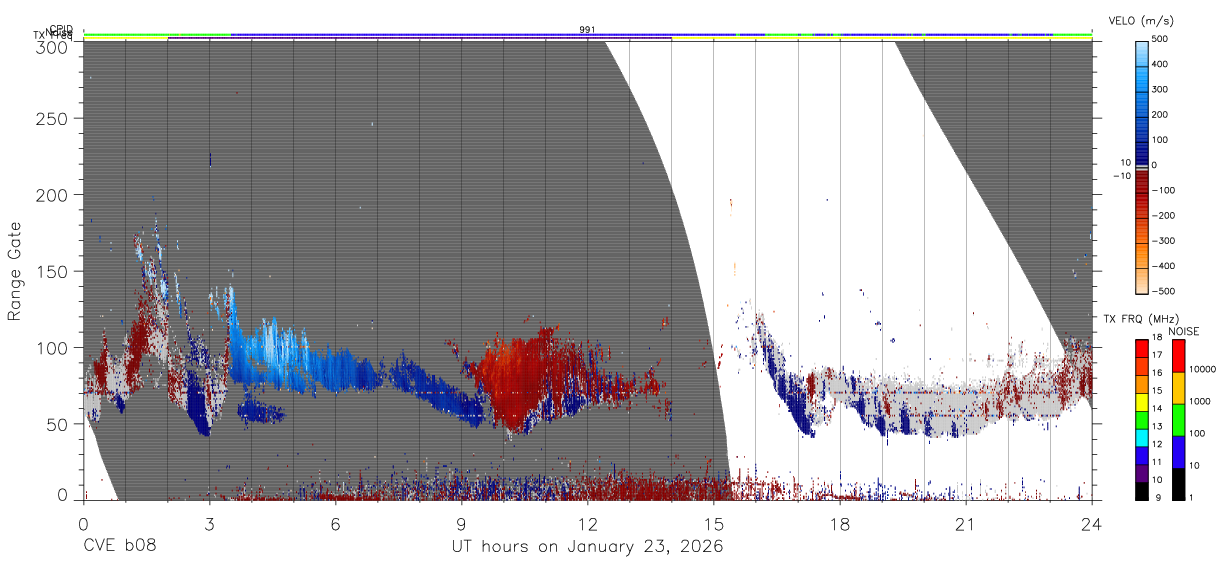Screen dimensions: 1228x567
Task: Click "UT hours on January 23, 2026" axis title
Action: [588, 548]
